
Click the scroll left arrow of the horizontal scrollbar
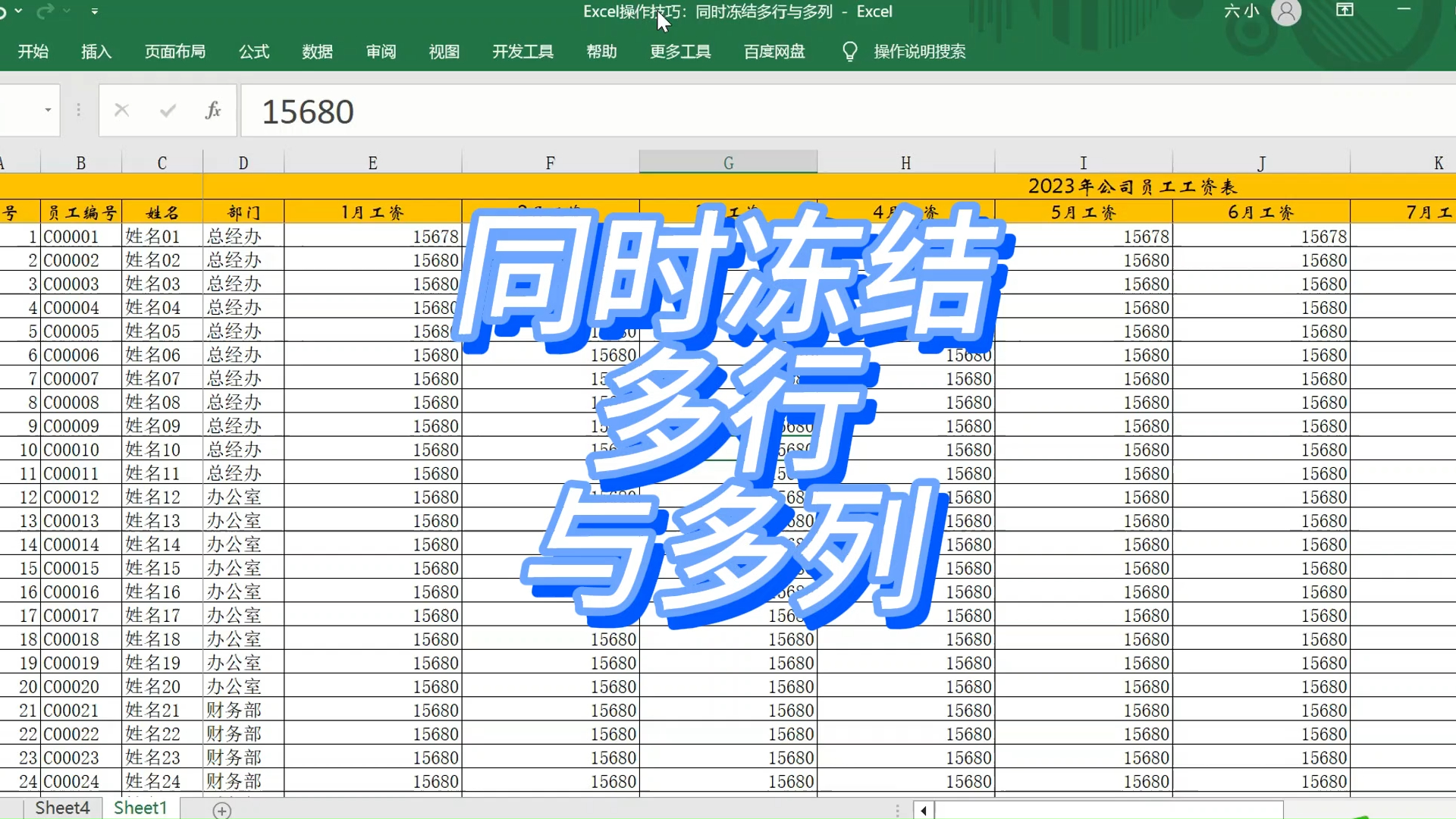coord(923,810)
